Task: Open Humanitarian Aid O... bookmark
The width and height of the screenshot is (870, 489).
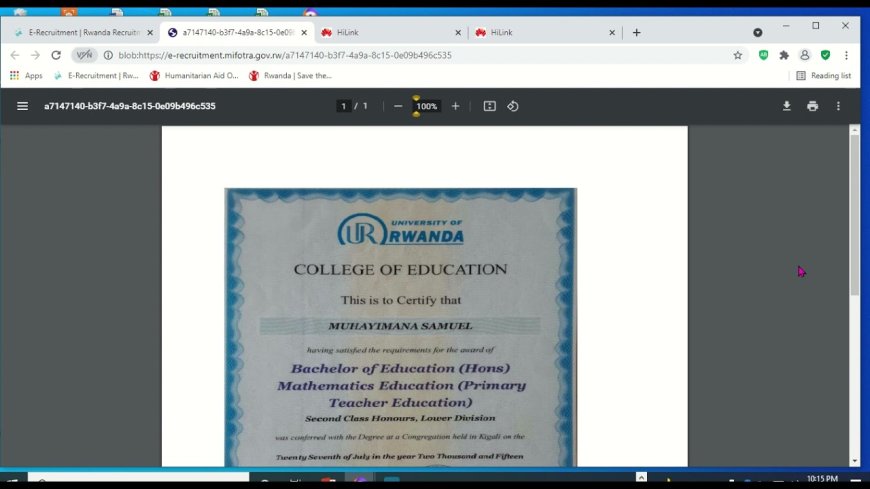Action: pos(194,75)
